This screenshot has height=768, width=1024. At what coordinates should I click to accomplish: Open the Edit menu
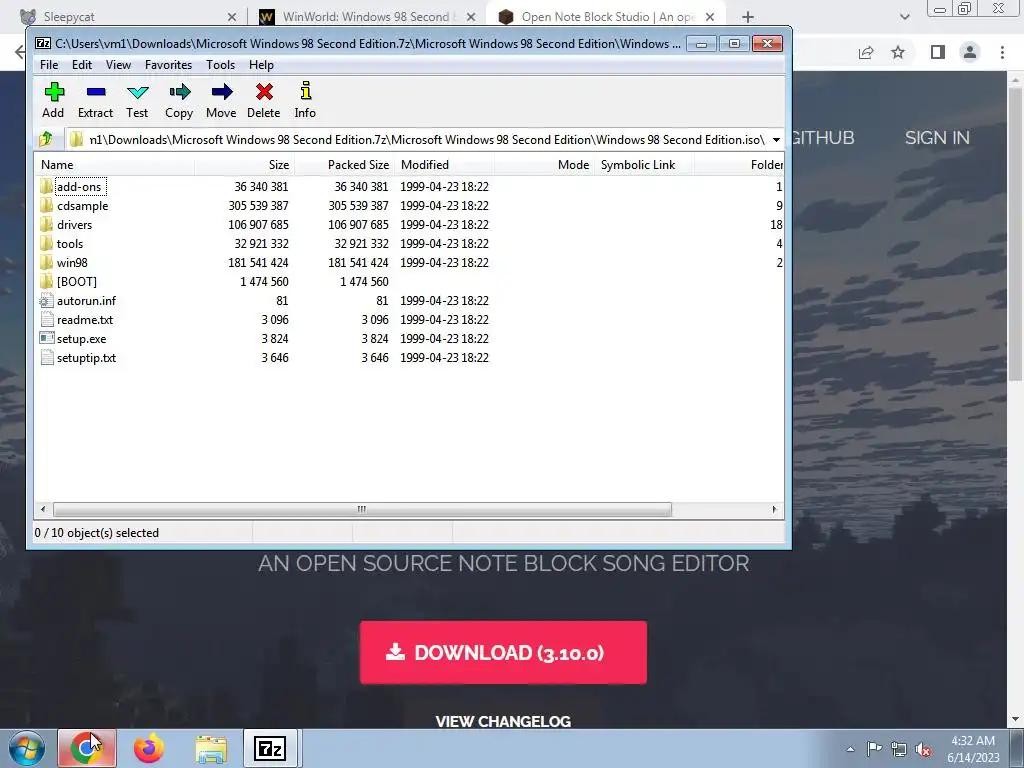82,65
